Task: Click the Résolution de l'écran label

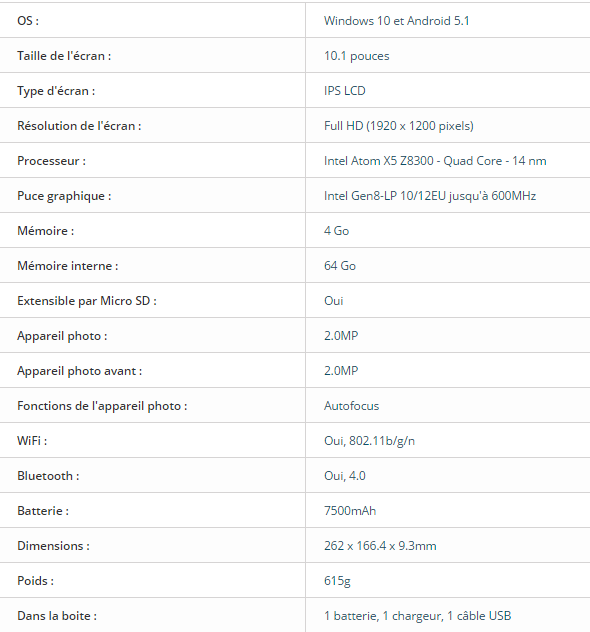Action: coord(79,126)
